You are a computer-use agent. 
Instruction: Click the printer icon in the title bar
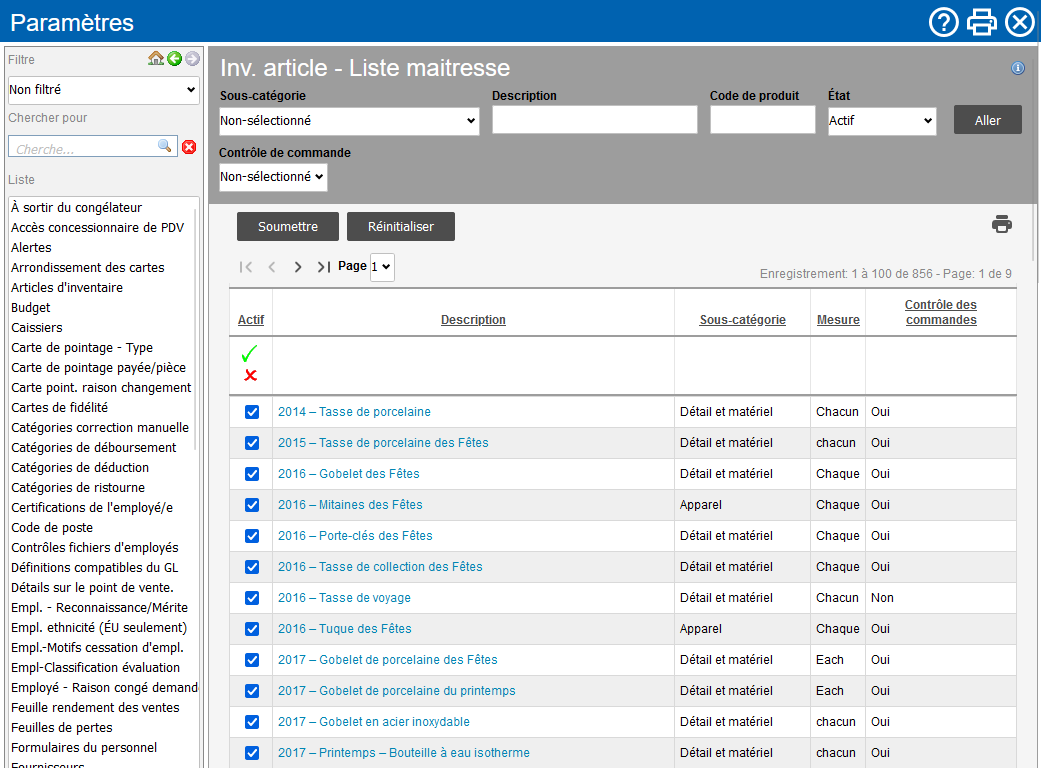click(x=981, y=22)
